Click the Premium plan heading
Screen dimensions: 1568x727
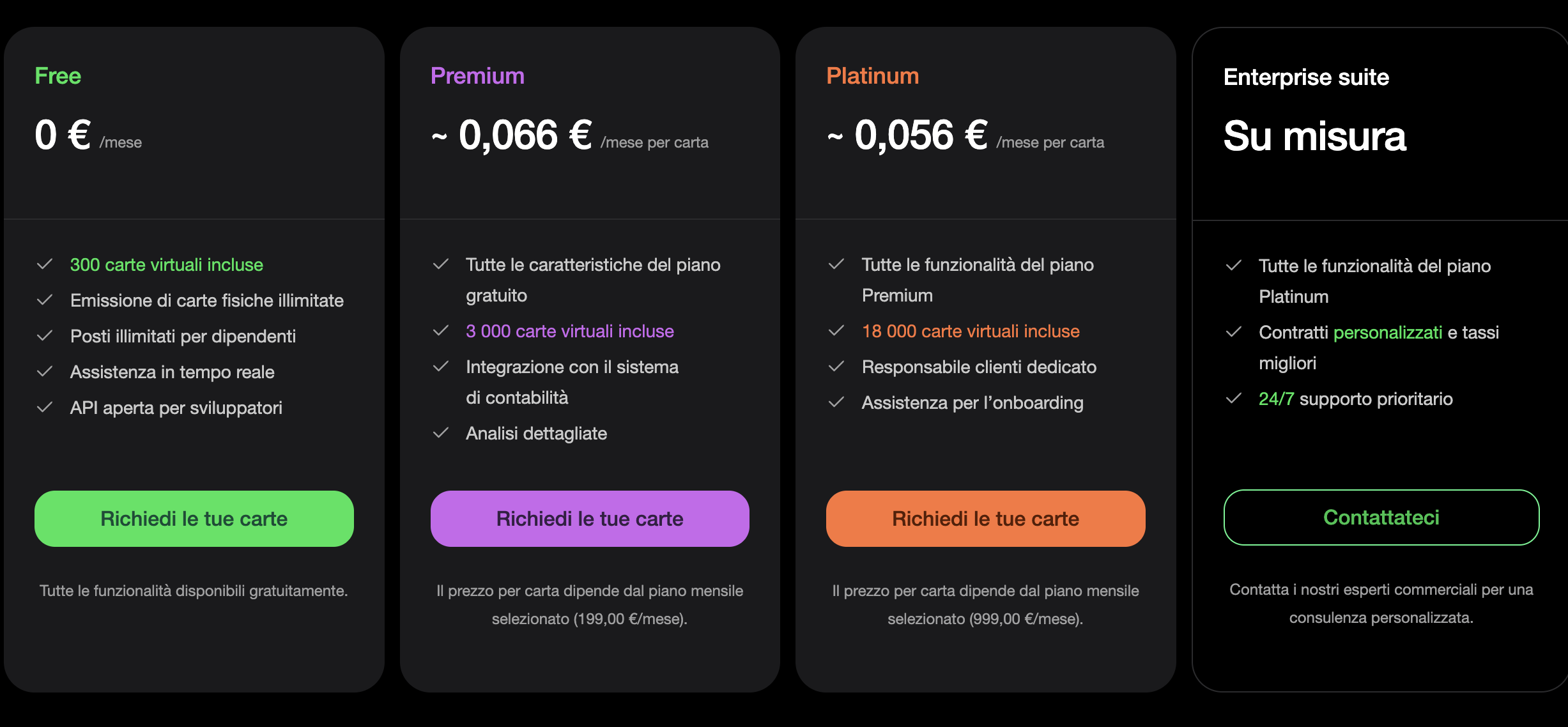coord(477,76)
